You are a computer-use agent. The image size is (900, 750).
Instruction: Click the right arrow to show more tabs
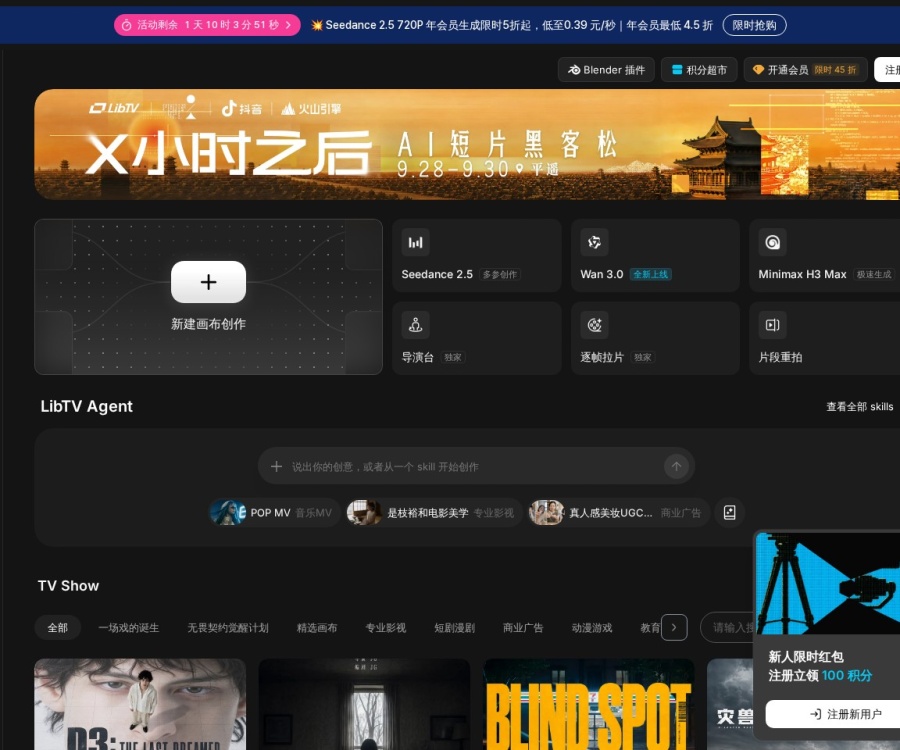[x=674, y=628]
